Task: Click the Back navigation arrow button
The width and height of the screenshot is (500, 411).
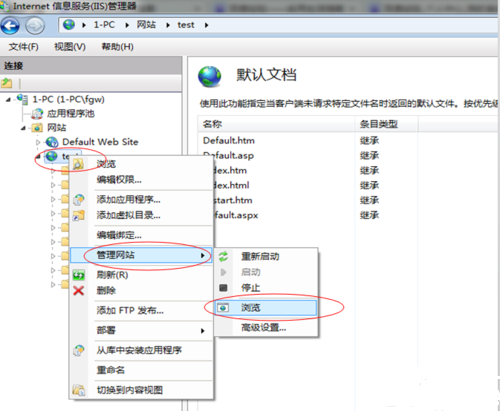Action: pos(10,26)
